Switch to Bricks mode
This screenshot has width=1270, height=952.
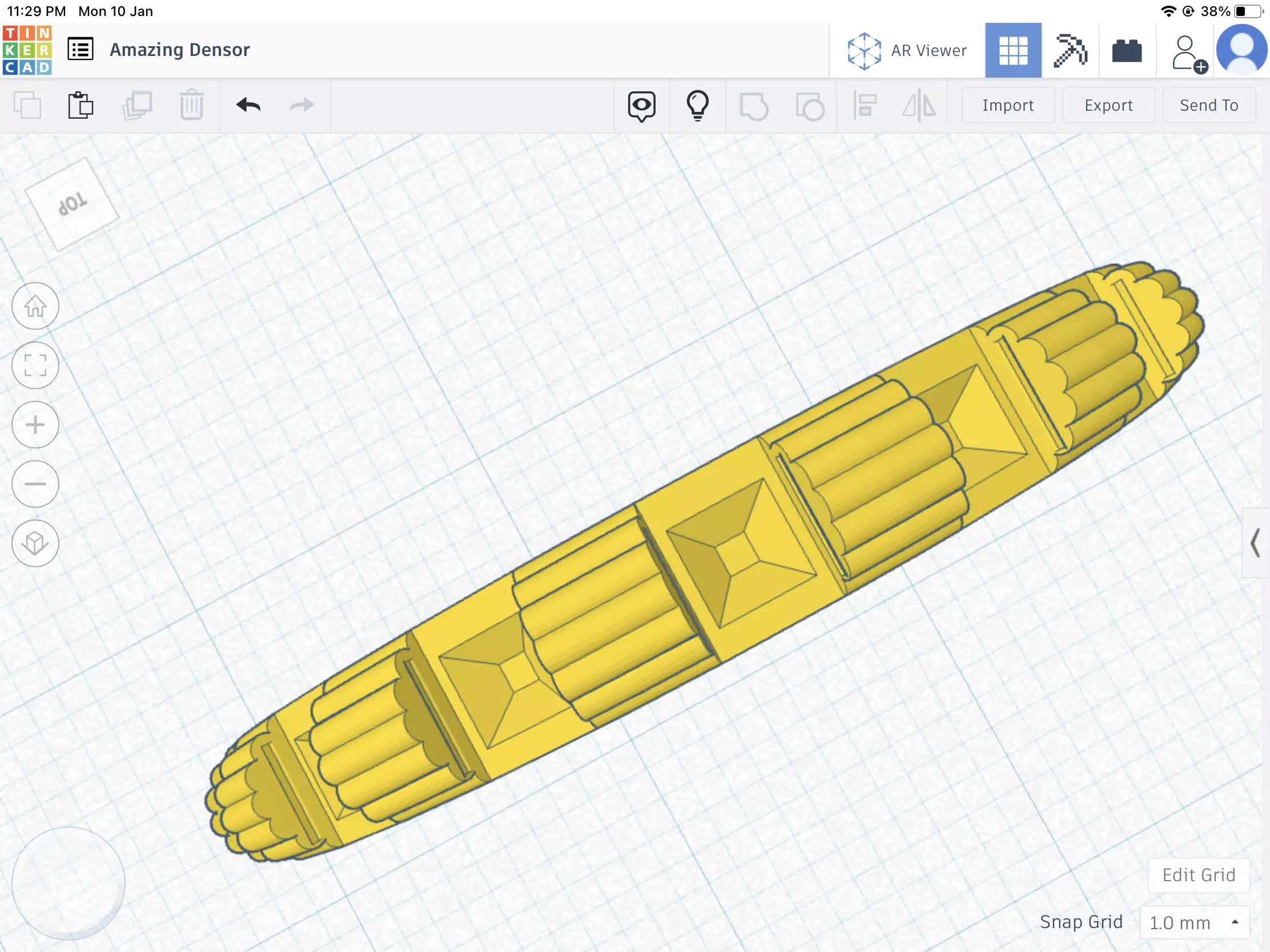(1127, 51)
